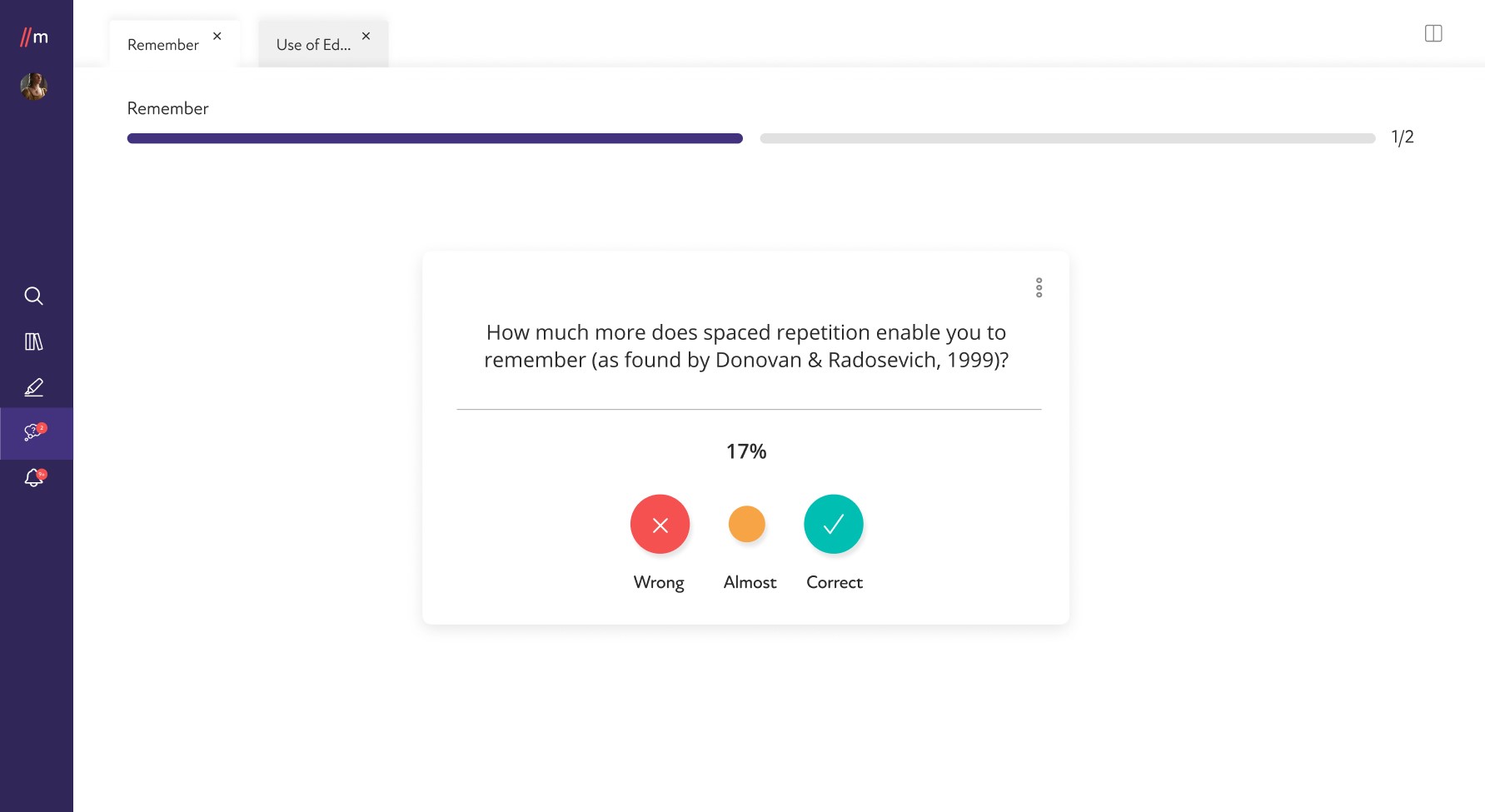Click the app logo at top of sidebar
The height and width of the screenshot is (812, 1485).
click(x=34, y=37)
